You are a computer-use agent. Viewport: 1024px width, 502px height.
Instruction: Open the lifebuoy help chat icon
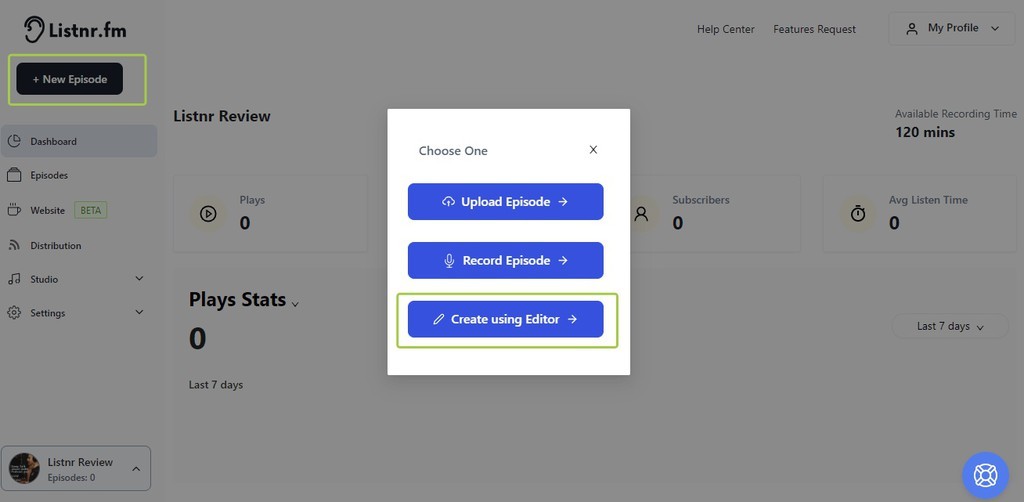pos(985,475)
